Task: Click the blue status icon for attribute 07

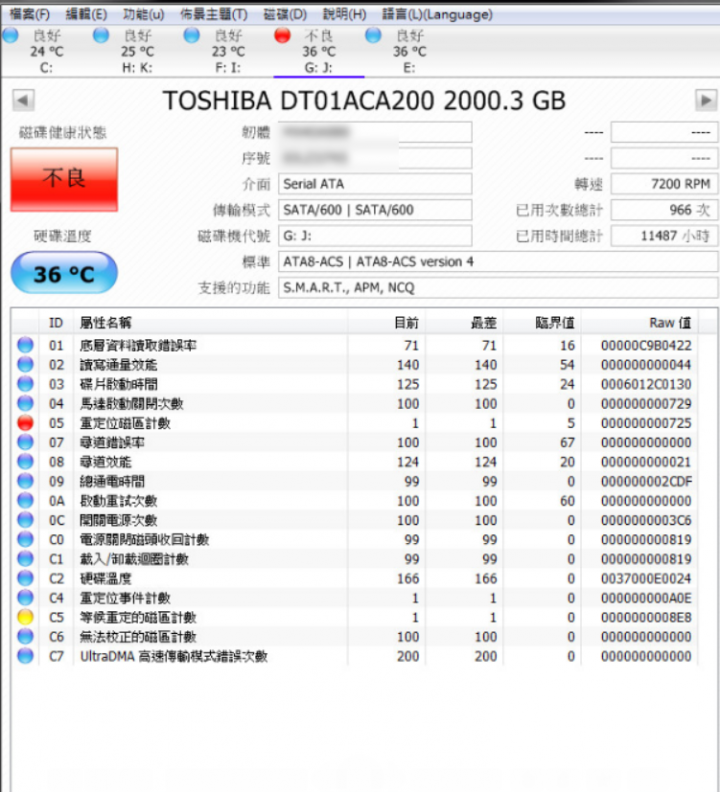Action: click(x=25, y=442)
